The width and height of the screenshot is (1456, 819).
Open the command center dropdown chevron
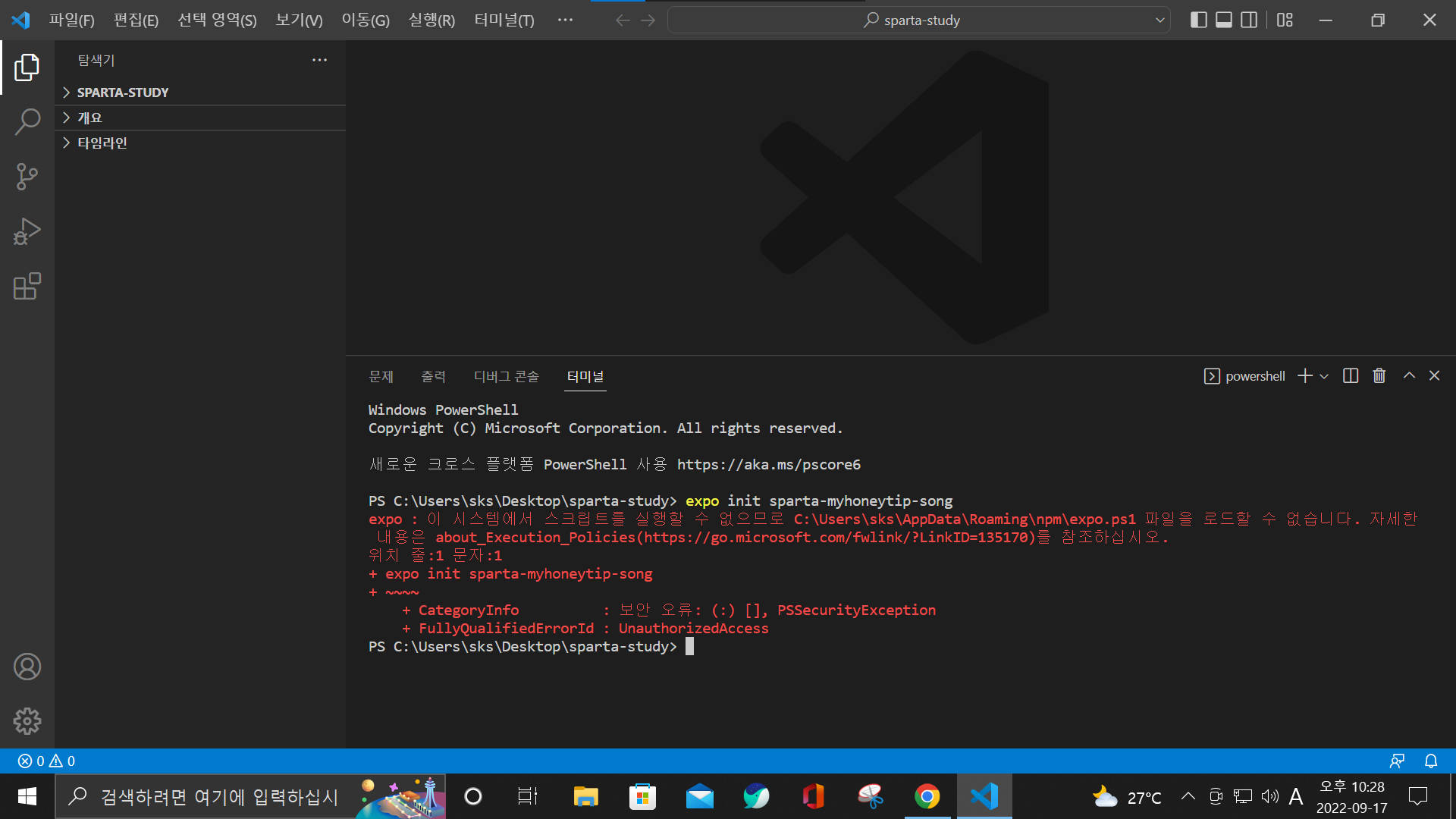(1160, 20)
